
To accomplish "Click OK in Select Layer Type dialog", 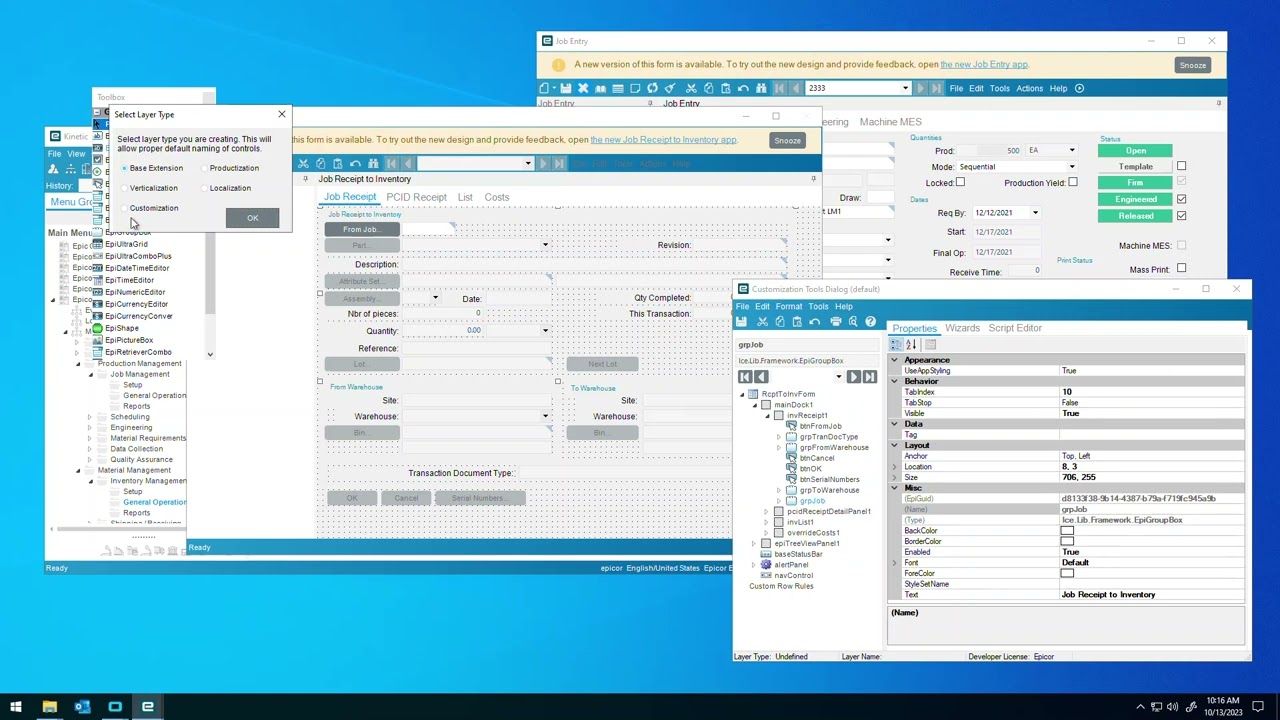I will point(252,218).
